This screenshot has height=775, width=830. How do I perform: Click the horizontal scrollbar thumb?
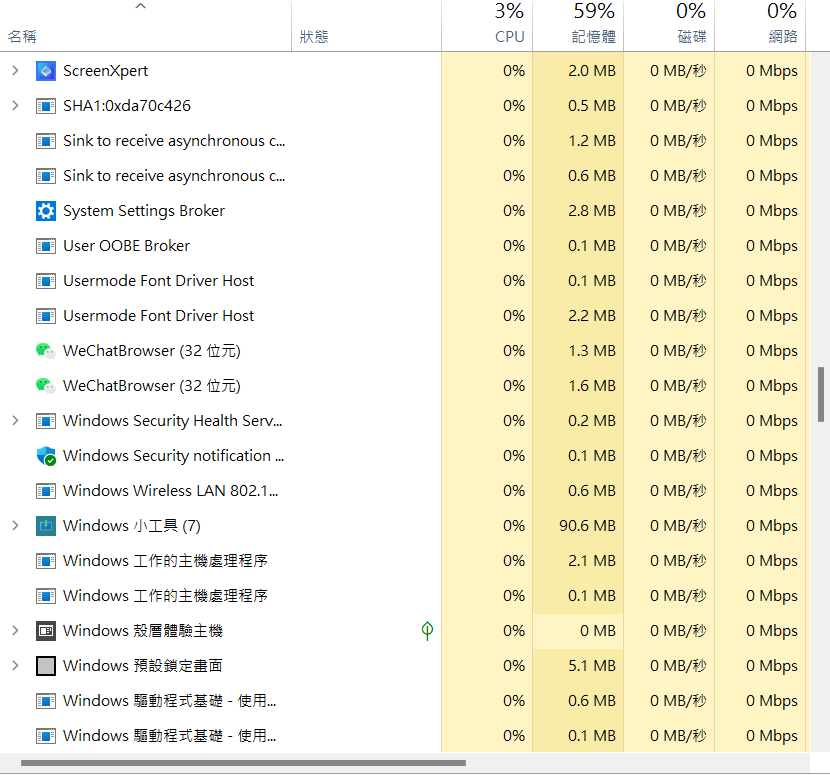click(x=243, y=763)
